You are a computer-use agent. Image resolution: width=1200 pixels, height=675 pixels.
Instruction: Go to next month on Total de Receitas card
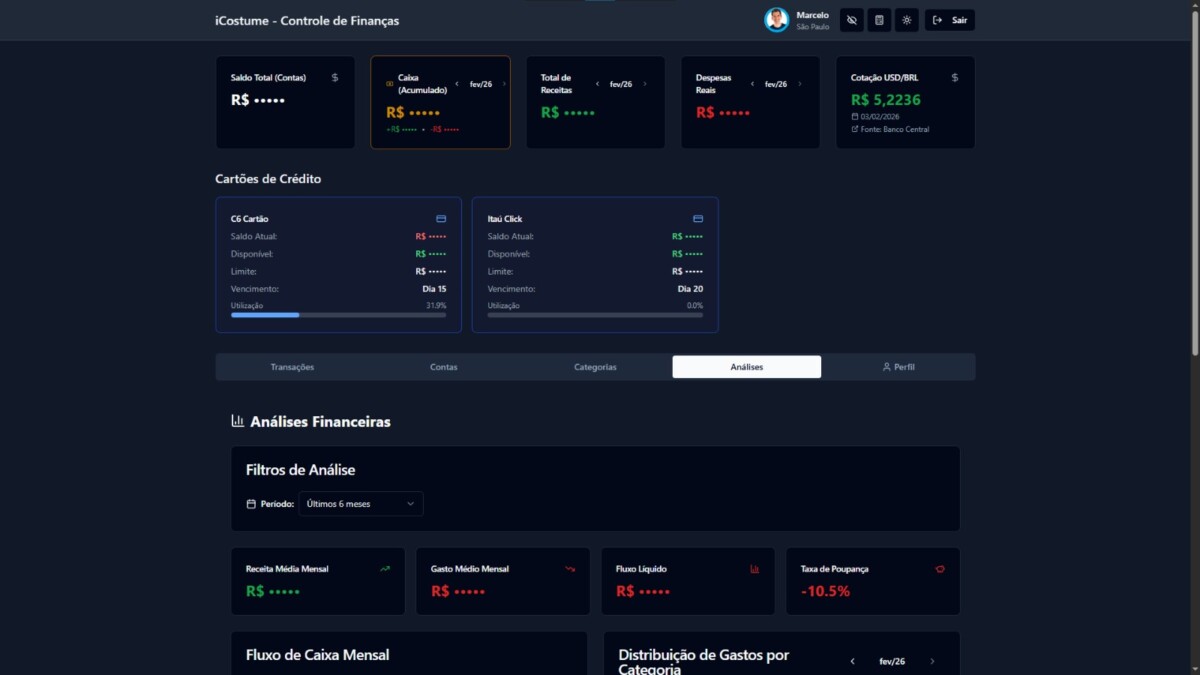(645, 84)
